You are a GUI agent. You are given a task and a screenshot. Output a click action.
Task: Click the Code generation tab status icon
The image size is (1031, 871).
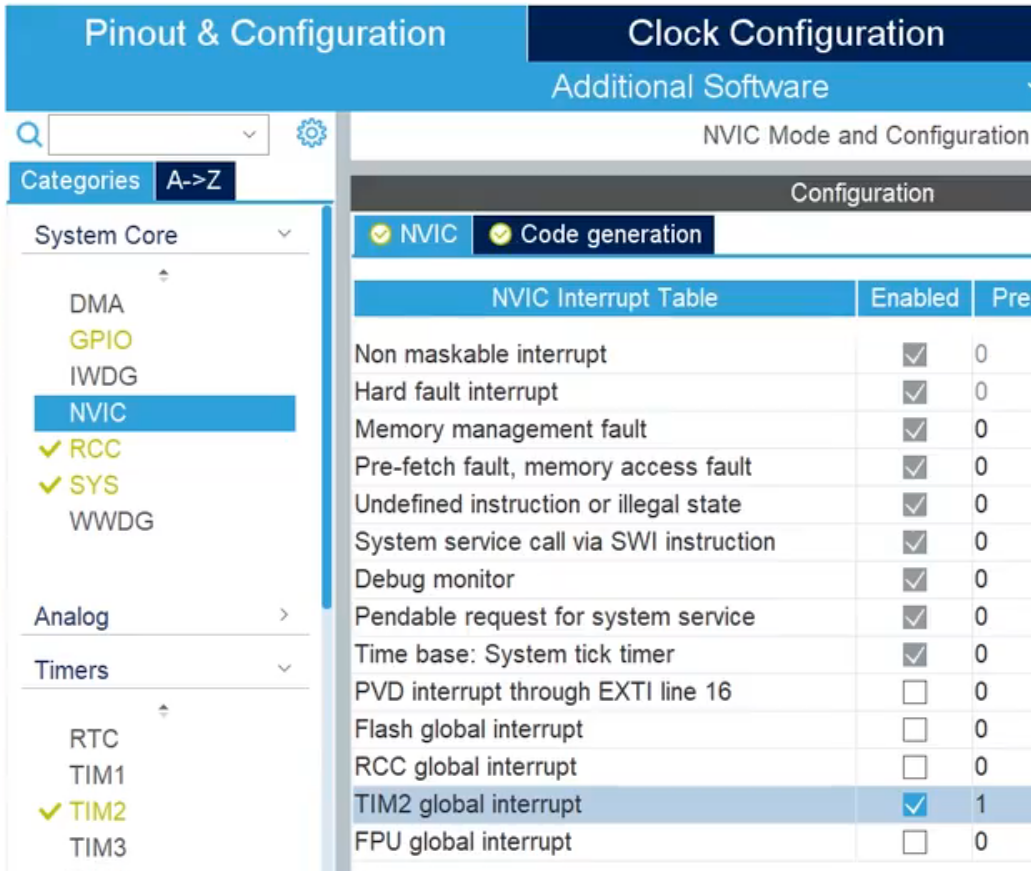click(500, 235)
